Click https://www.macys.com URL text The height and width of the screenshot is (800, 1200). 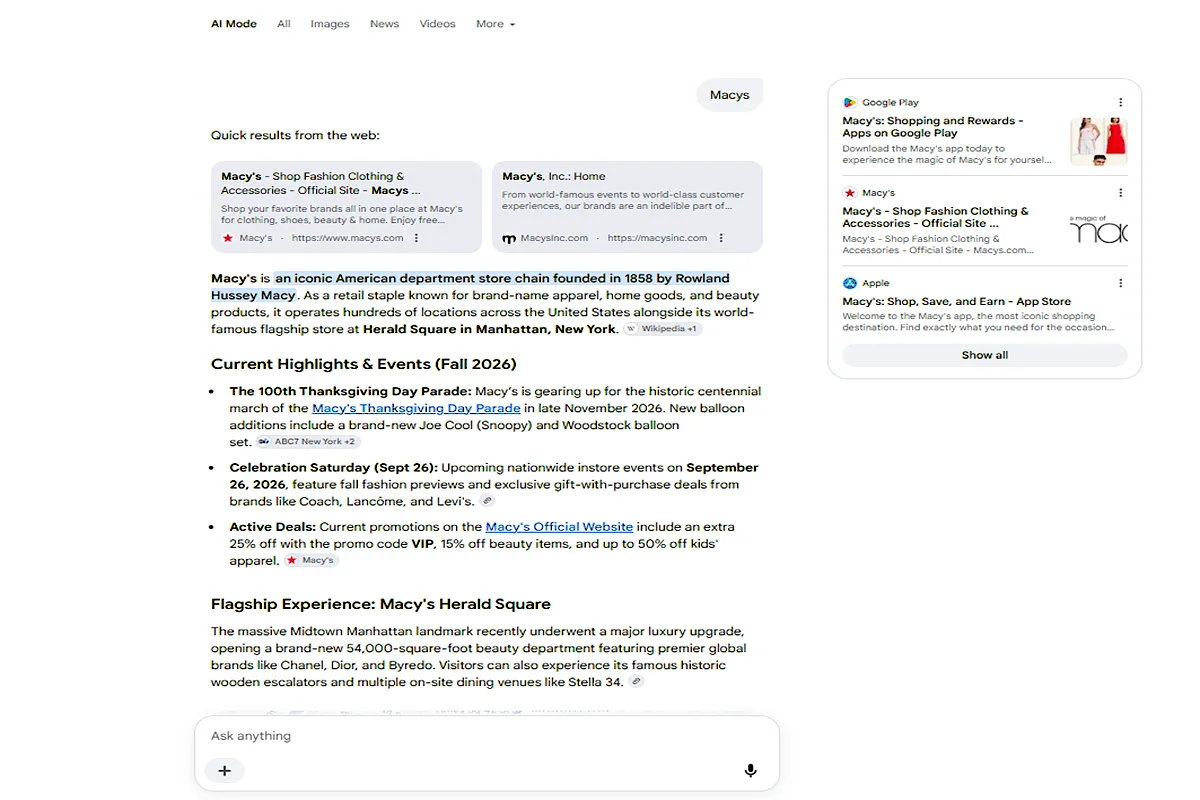tap(347, 238)
